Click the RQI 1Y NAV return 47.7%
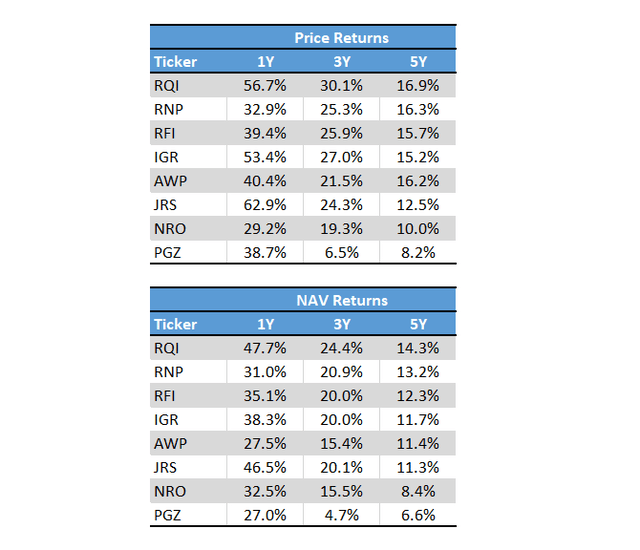The image size is (640, 550). click(x=264, y=348)
